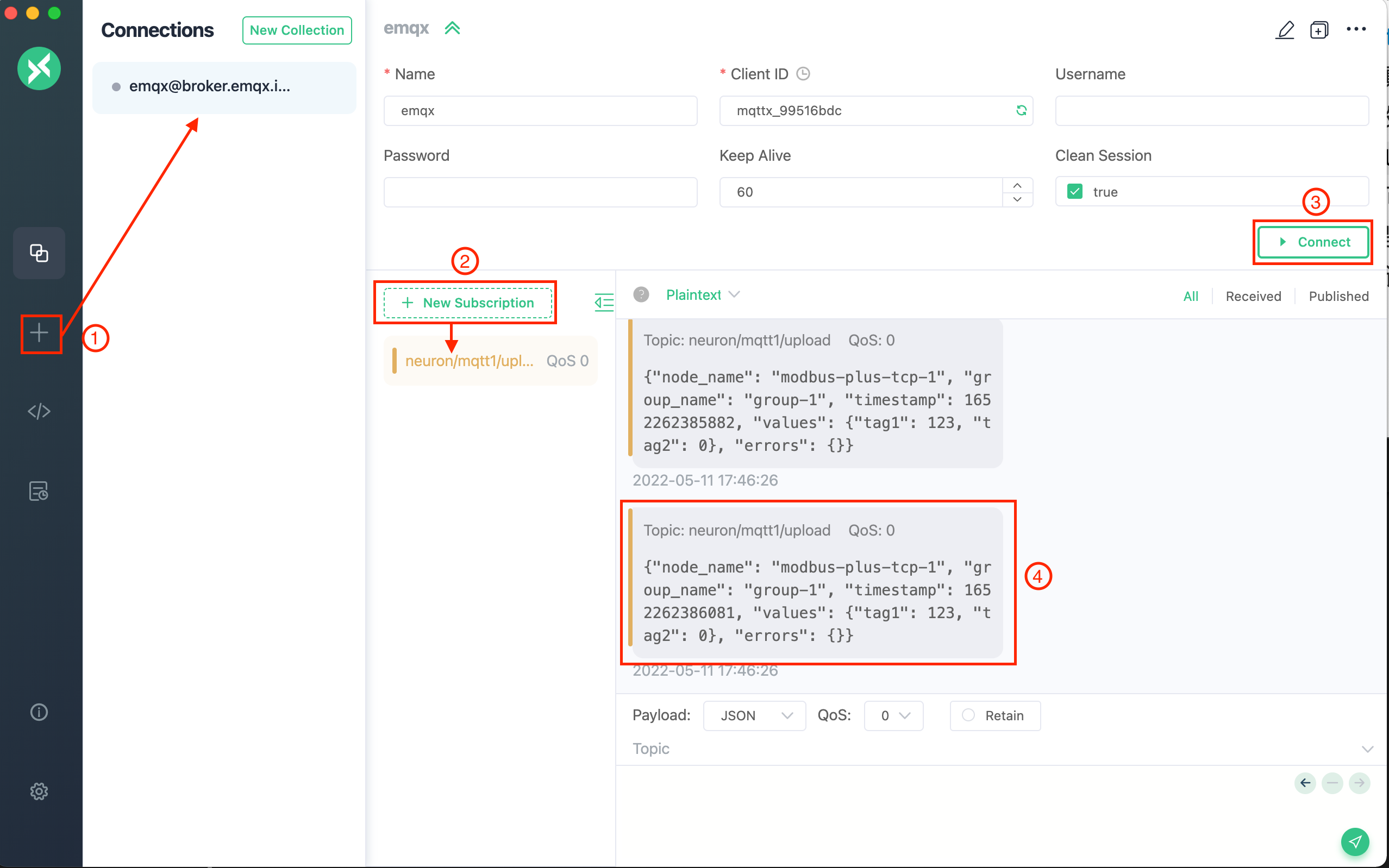The image size is (1389, 868).
Task: Click the three-dot overflow menu icon
Action: coord(1357,28)
